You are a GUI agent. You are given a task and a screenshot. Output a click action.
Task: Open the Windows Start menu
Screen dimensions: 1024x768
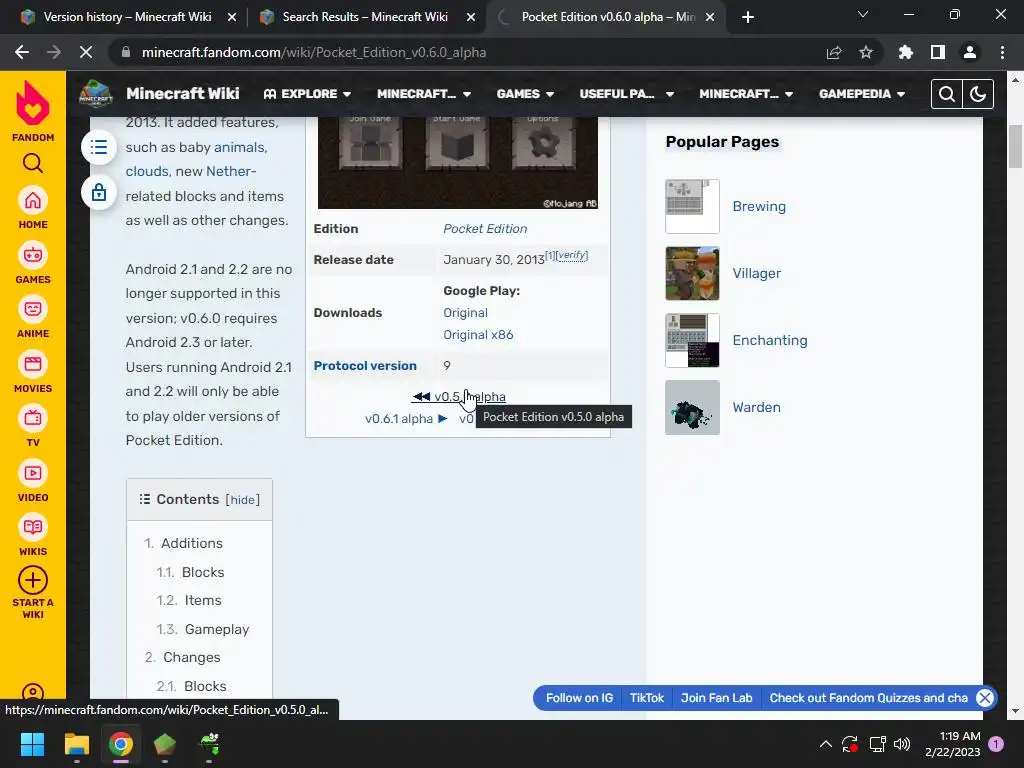pos(32,744)
